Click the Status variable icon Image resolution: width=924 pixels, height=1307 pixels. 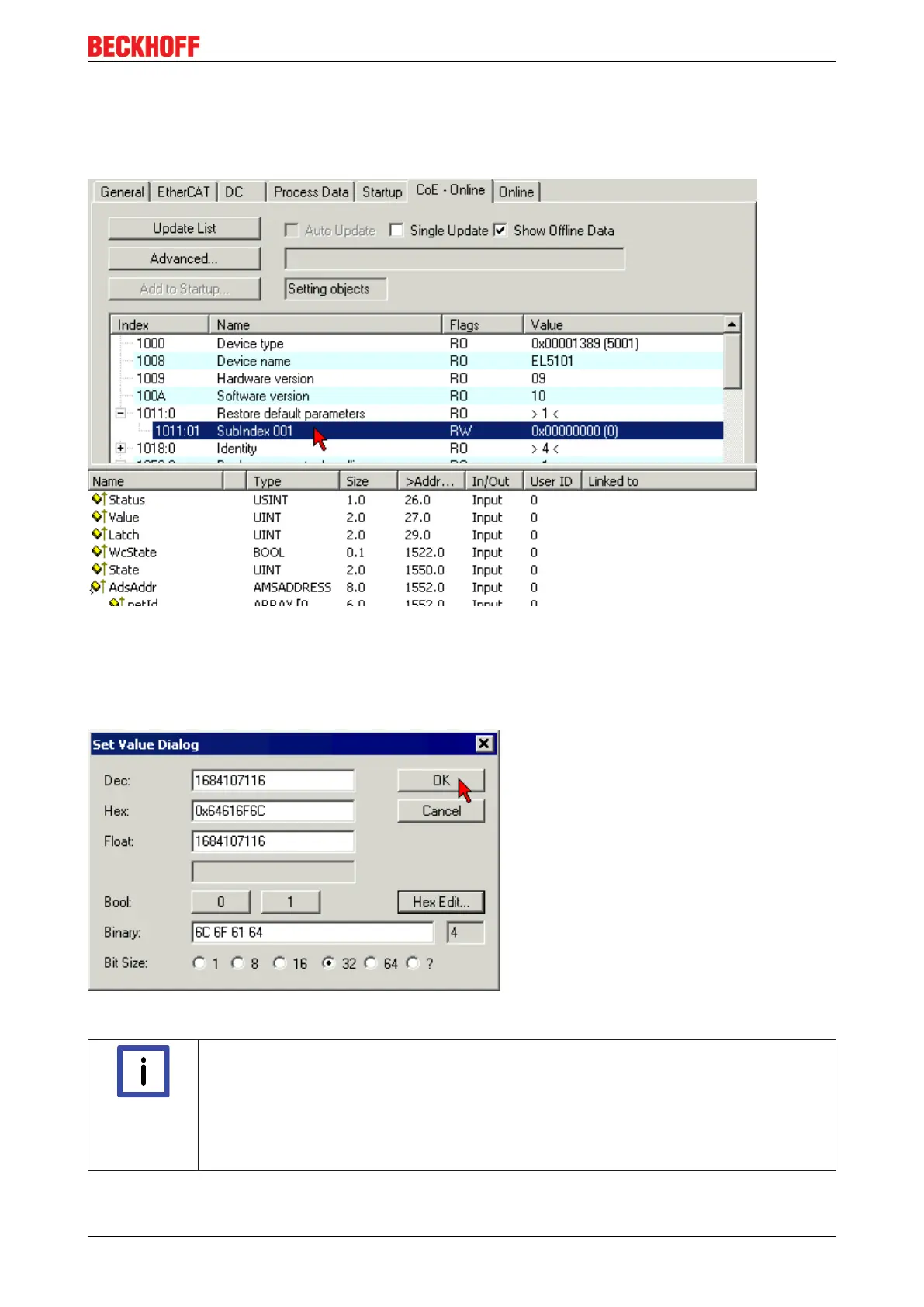coord(99,500)
